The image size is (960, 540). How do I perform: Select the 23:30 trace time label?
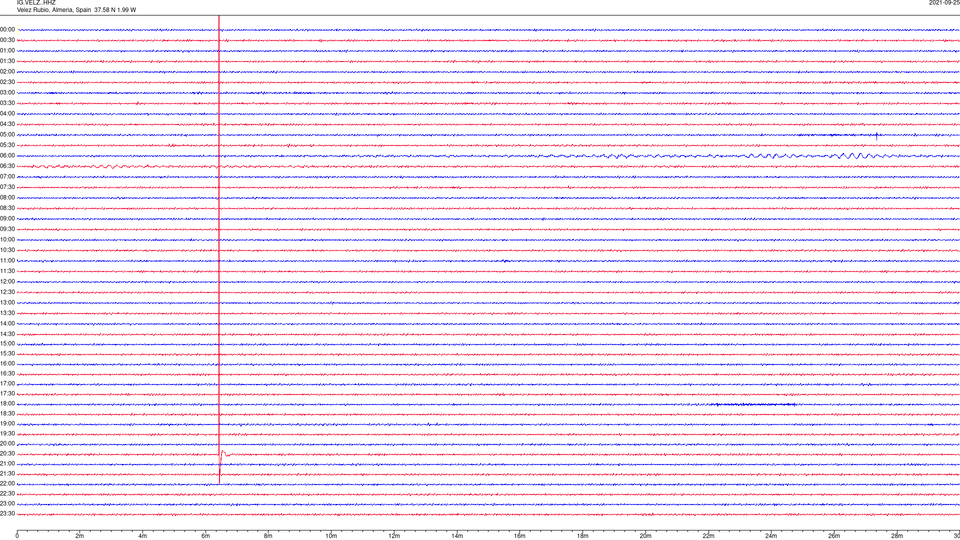[x=7, y=514]
